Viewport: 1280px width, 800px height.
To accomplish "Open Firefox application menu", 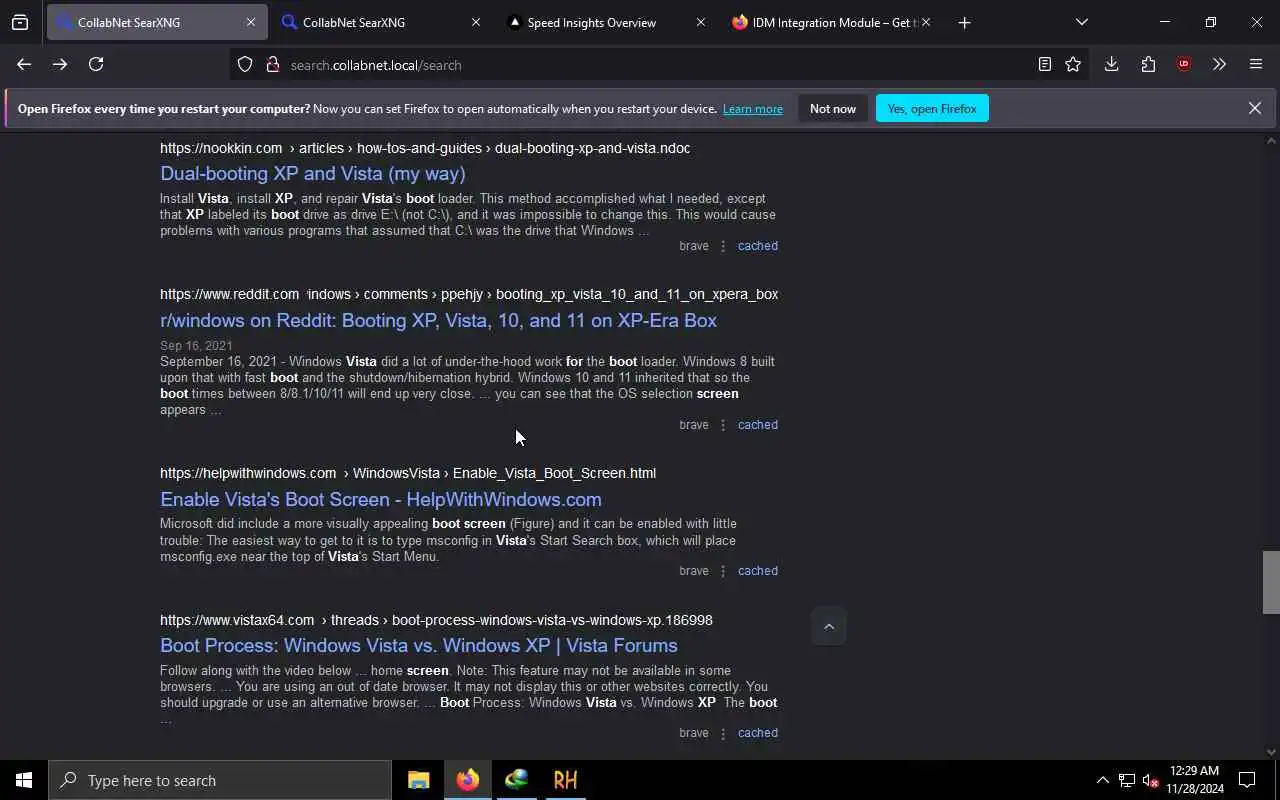I will tap(1256, 64).
